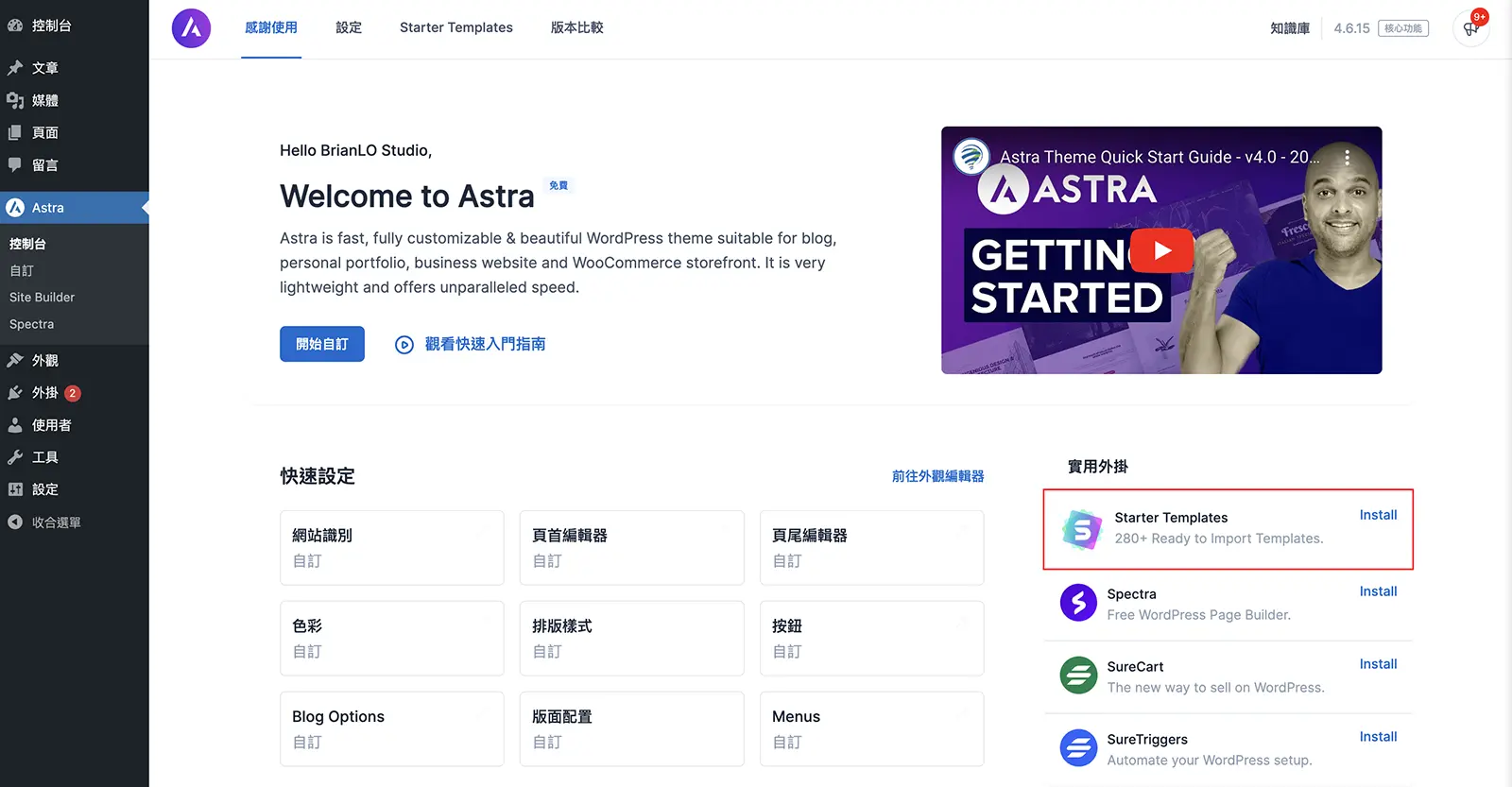This screenshot has width=1512, height=787.
Task: Switch to the 版本比較 tab
Action: pyautogui.click(x=577, y=28)
